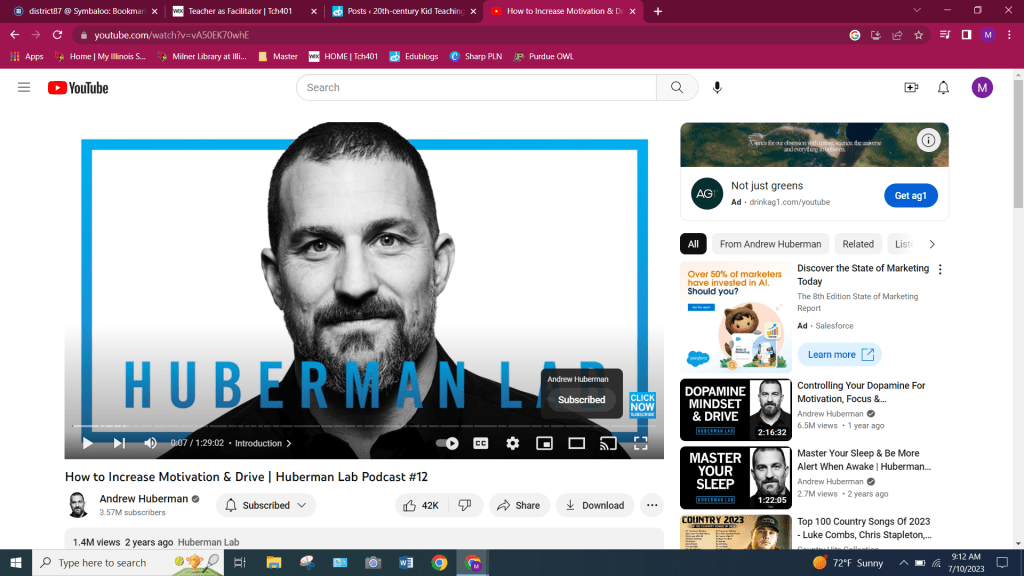1024x576 pixels.
Task: Bookmark this page with the star
Action: point(919,35)
